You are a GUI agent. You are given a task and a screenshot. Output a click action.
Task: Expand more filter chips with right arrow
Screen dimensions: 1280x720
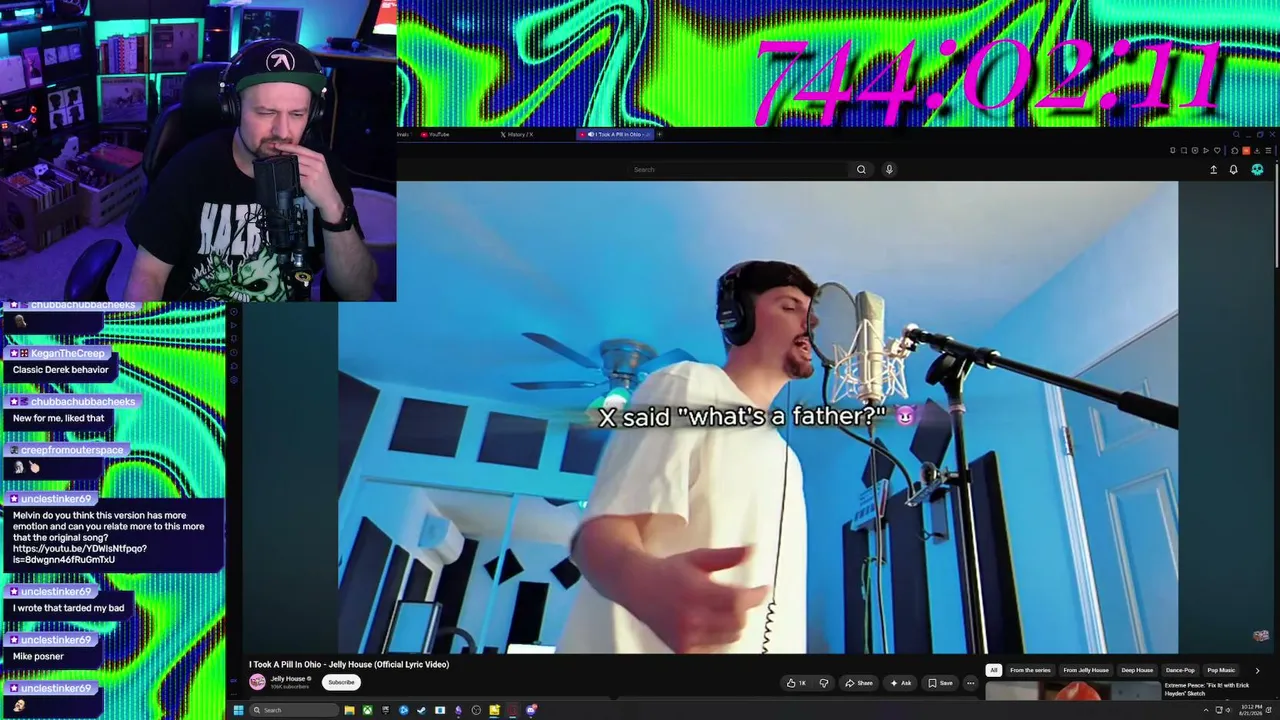click(x=1257, y=670)
